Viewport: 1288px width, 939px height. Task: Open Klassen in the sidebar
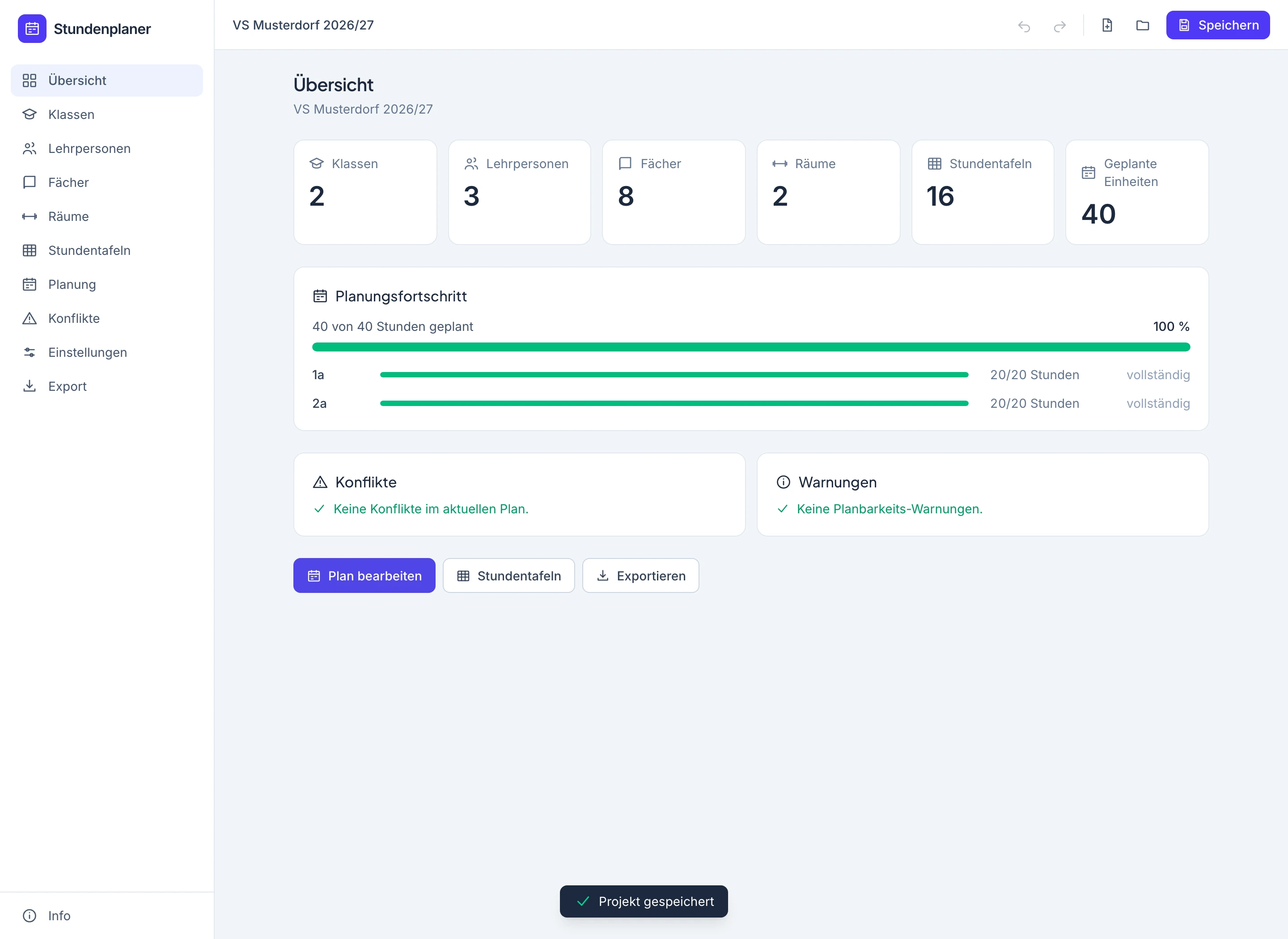click(107, 115)
